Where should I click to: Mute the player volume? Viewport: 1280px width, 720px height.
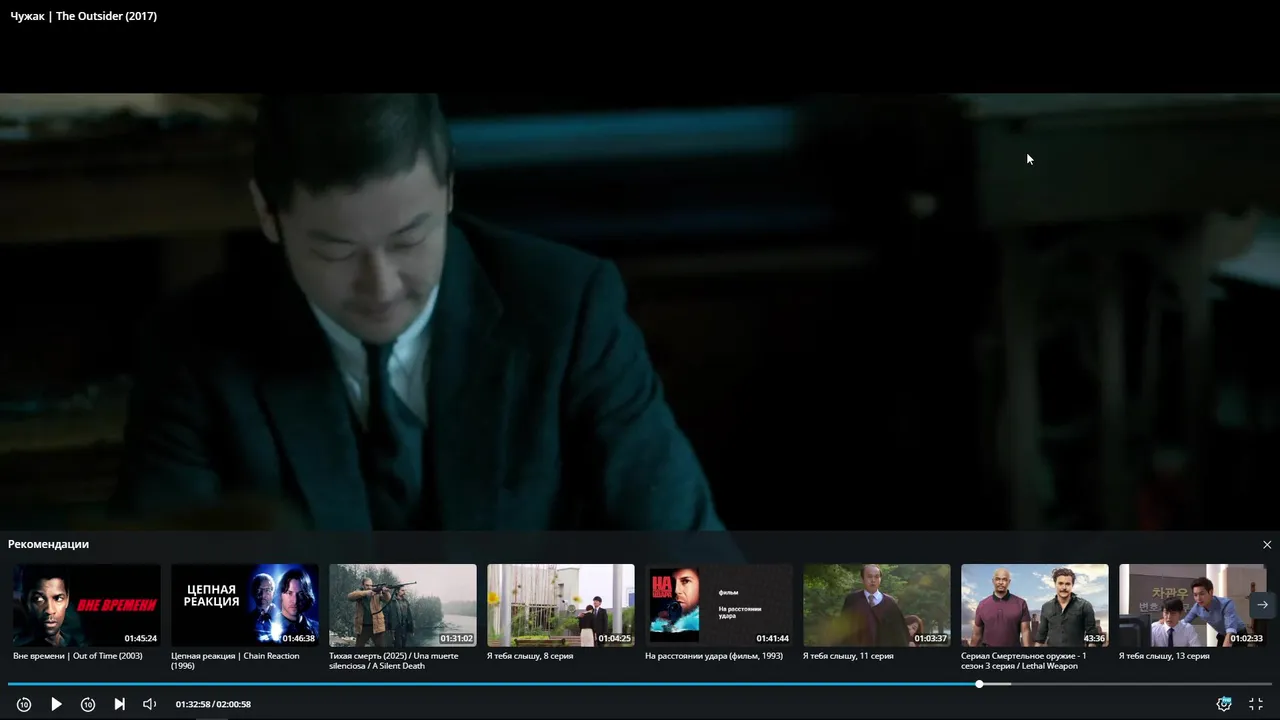coord(150,704)
